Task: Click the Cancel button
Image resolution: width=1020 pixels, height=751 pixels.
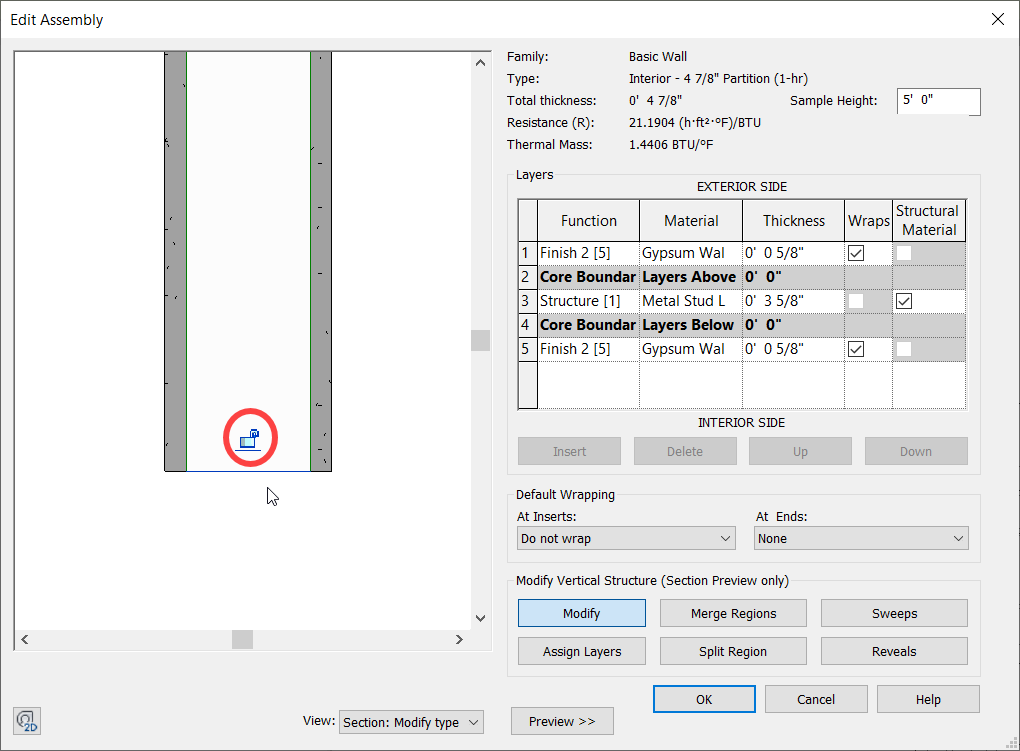Action: point(816,699)
